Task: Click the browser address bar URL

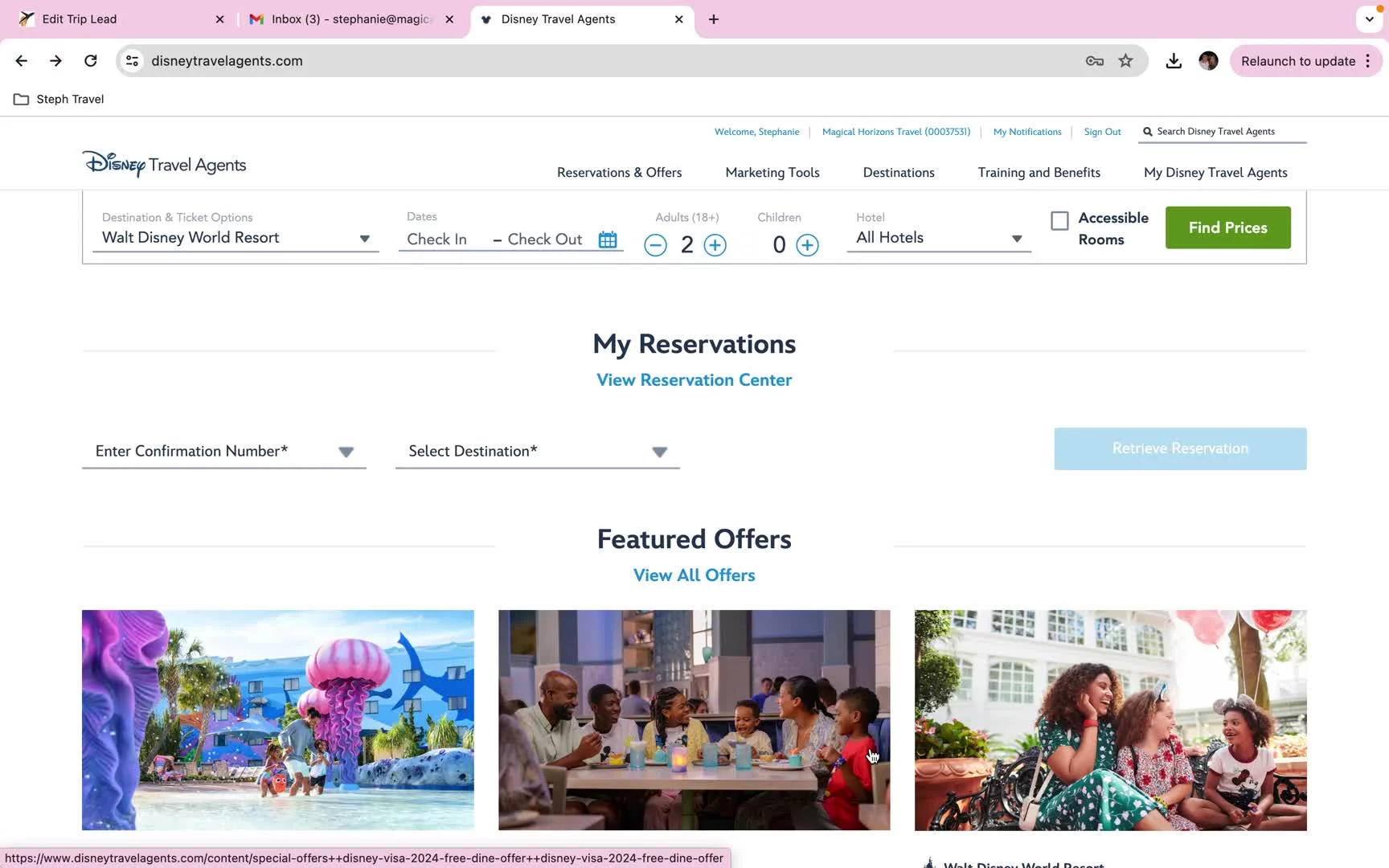Action: (227, 61)
